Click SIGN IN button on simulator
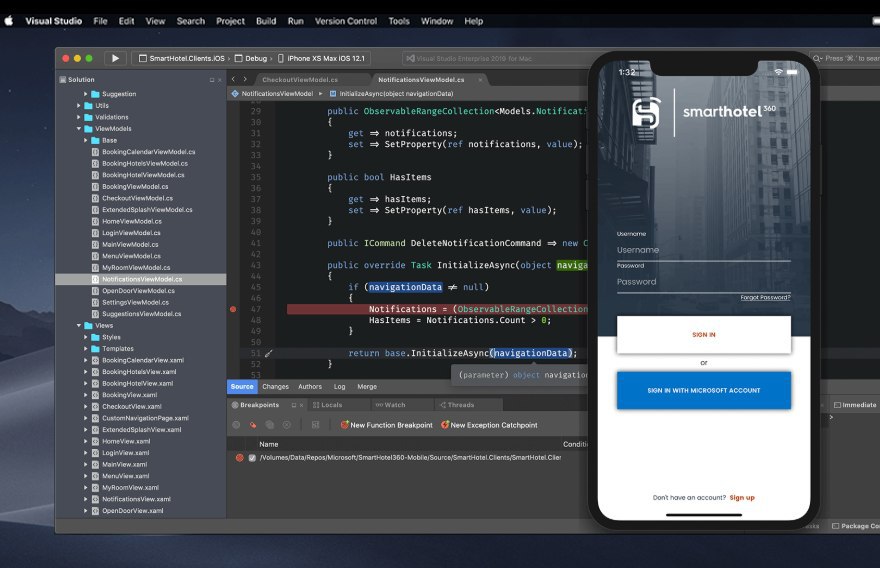 (x=704, y=335)
